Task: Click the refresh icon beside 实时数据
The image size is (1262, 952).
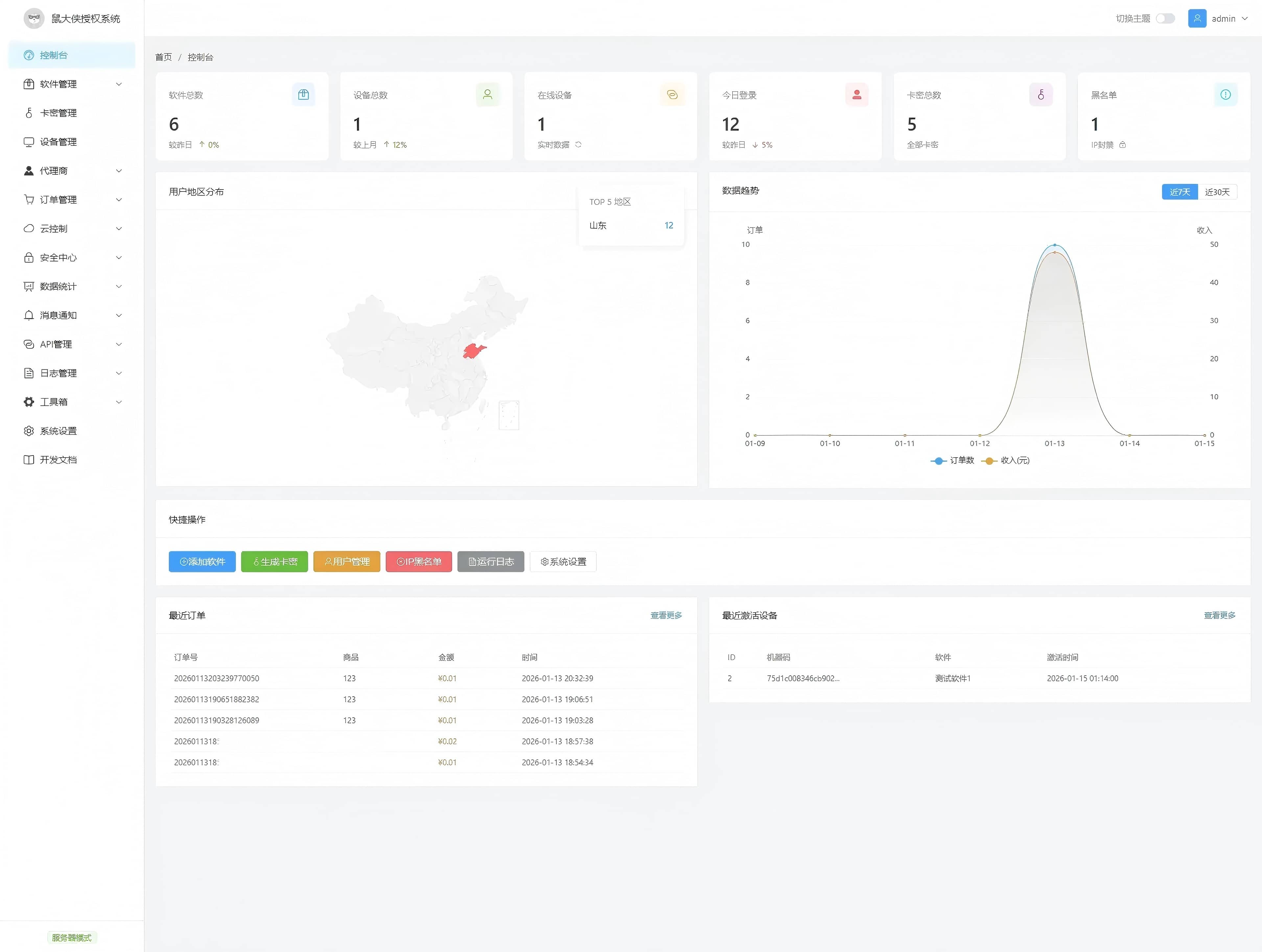Action: point(578,145)
